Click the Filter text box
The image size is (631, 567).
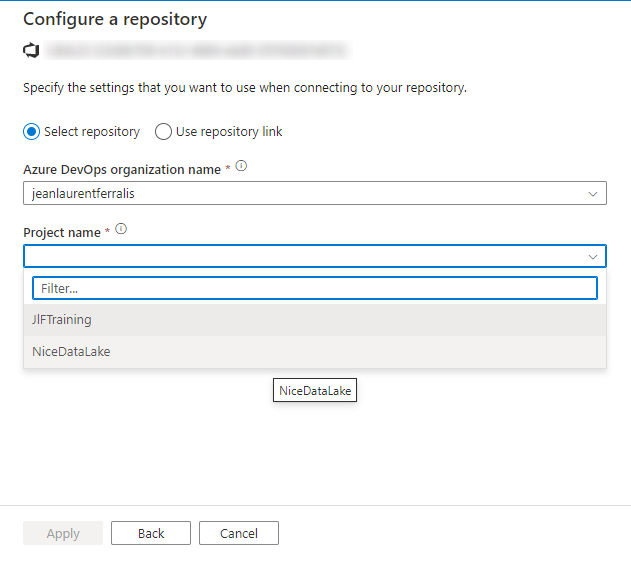(x=315, y=288)
